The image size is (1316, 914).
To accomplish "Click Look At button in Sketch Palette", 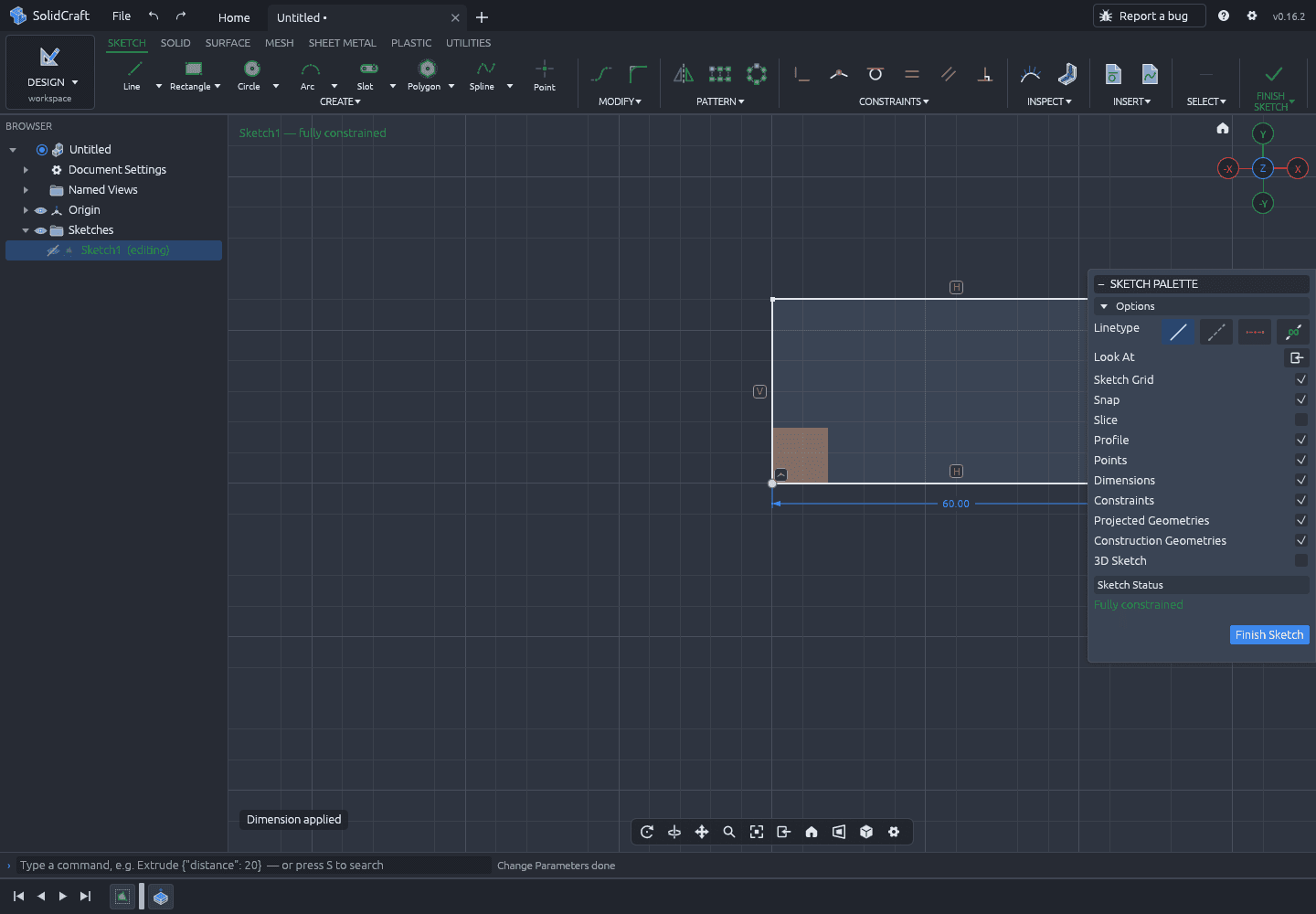I will [1297, 357].
